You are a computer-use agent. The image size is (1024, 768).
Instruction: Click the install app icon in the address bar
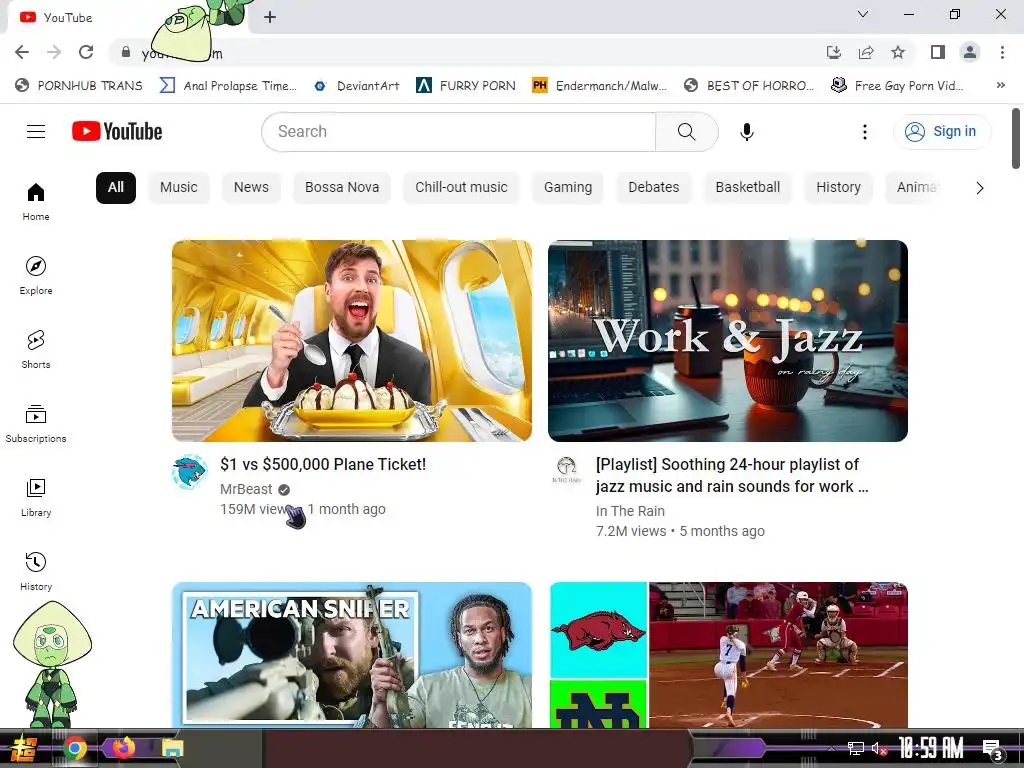pyautogui.click(x=834, y=52)
